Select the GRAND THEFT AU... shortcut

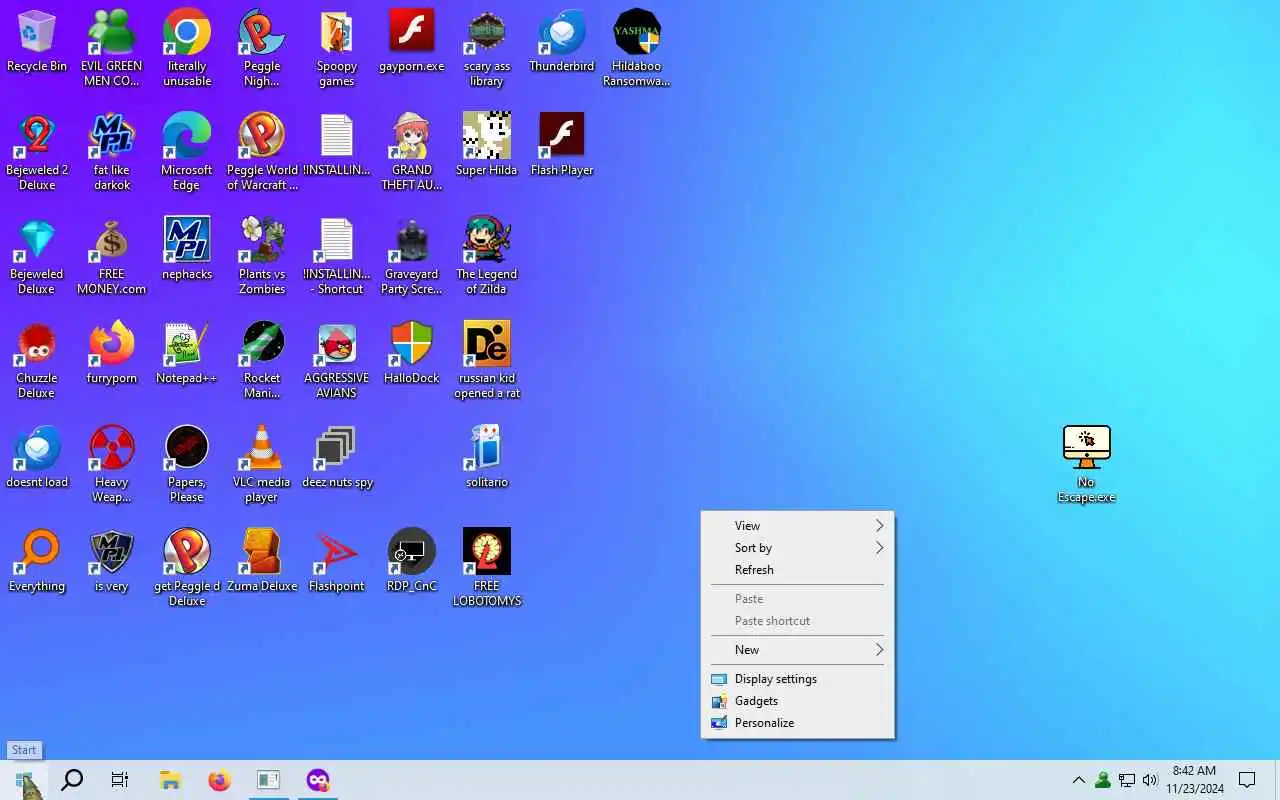pyautogui.click(x=412, y=152)
